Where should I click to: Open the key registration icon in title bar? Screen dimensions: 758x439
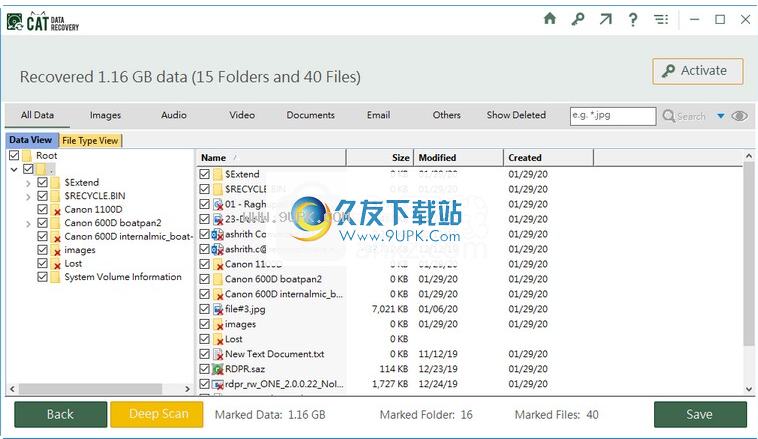[x=577, y=19]
